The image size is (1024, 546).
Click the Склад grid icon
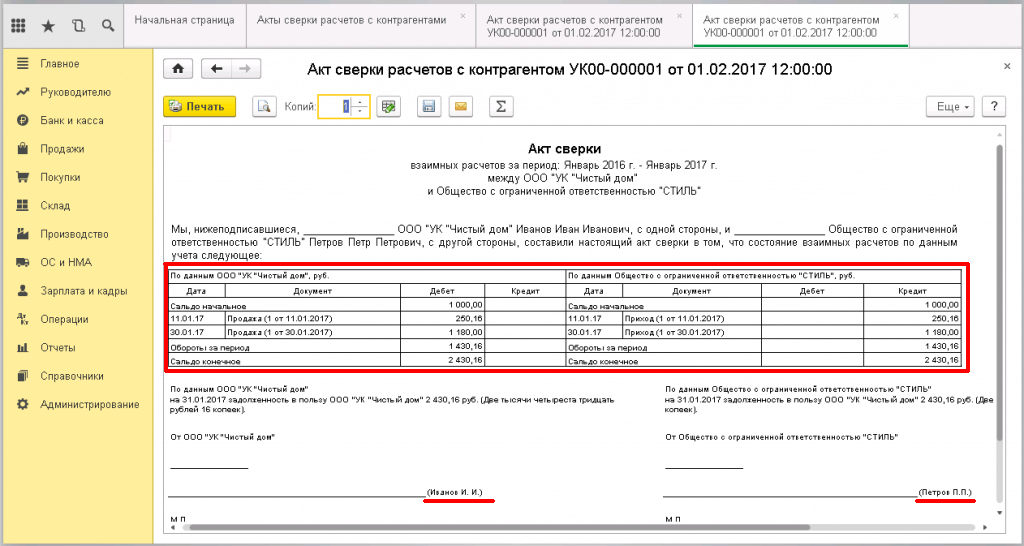pos(23,206)
